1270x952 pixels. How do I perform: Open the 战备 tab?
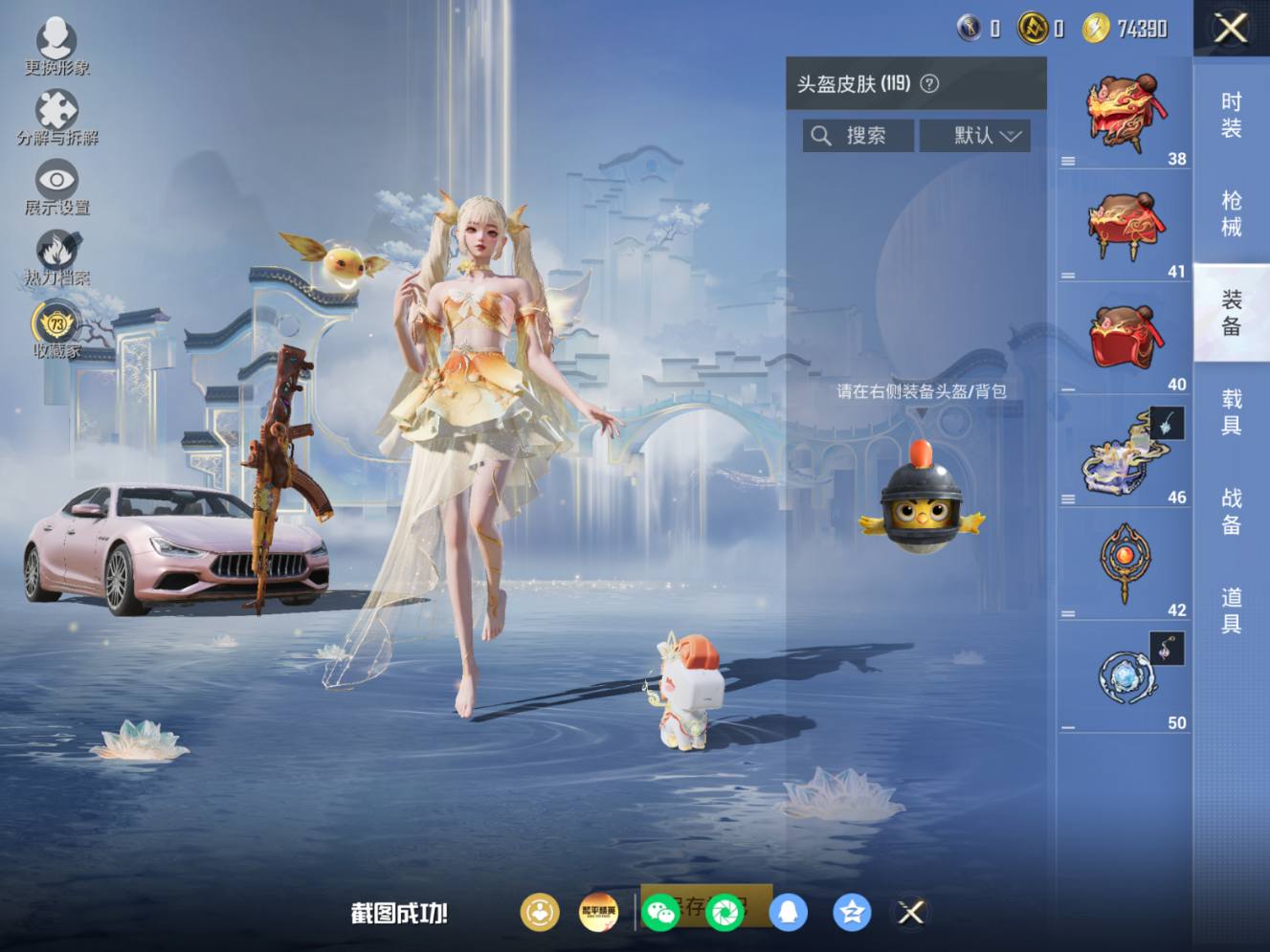1231,512
